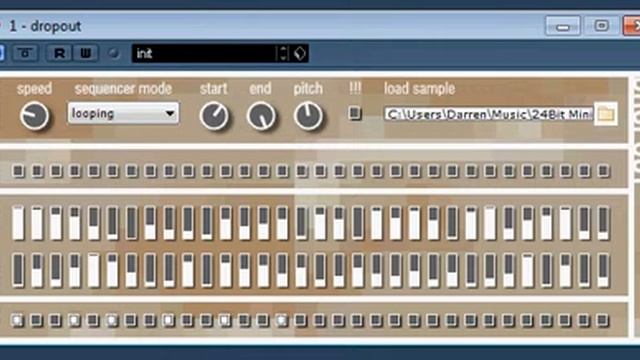Toggle the bypass button left of R
Viewport: 640px width, 360px height.
click(25, 53)
